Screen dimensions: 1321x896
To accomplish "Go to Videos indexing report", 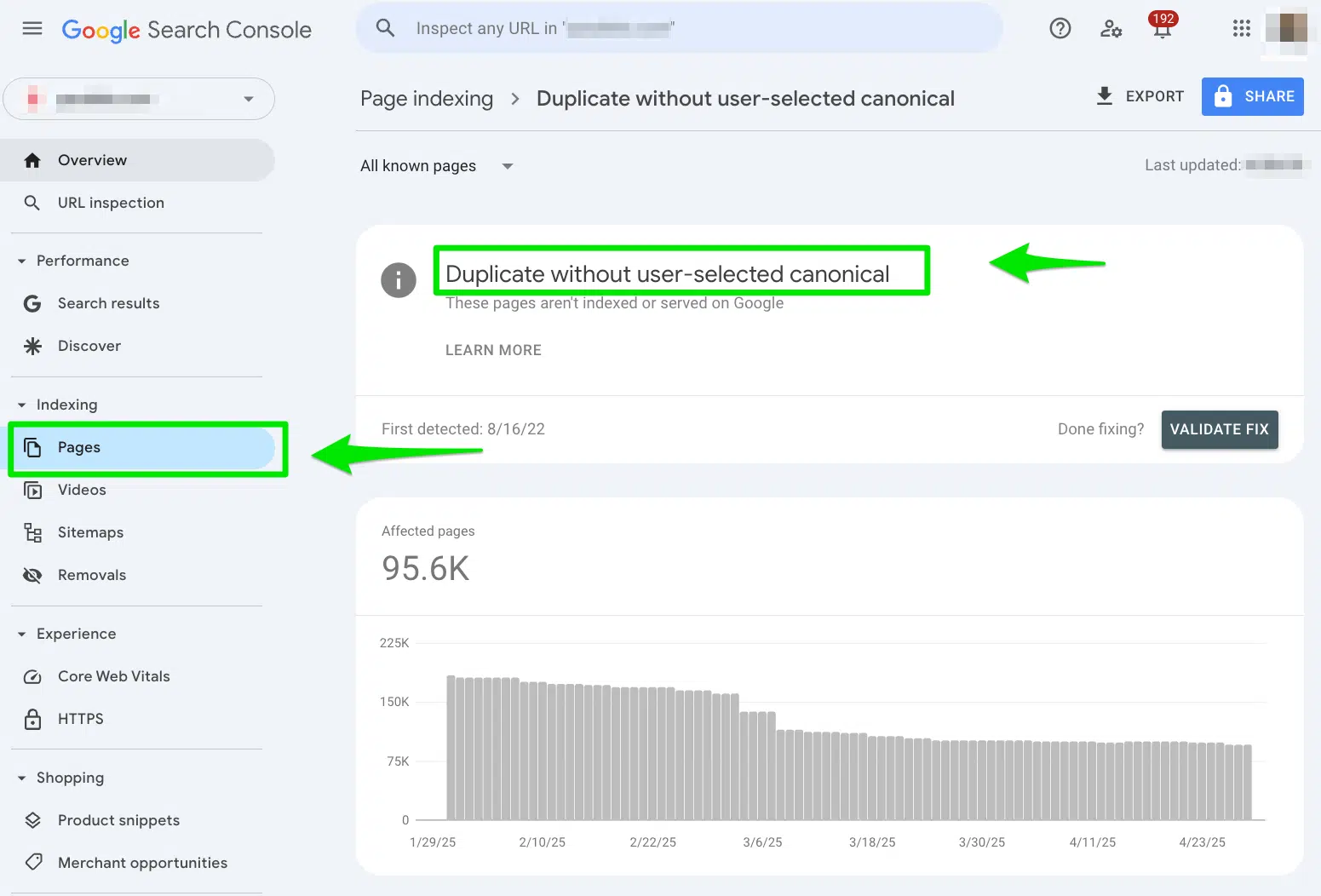I will [x=81, y=490].
